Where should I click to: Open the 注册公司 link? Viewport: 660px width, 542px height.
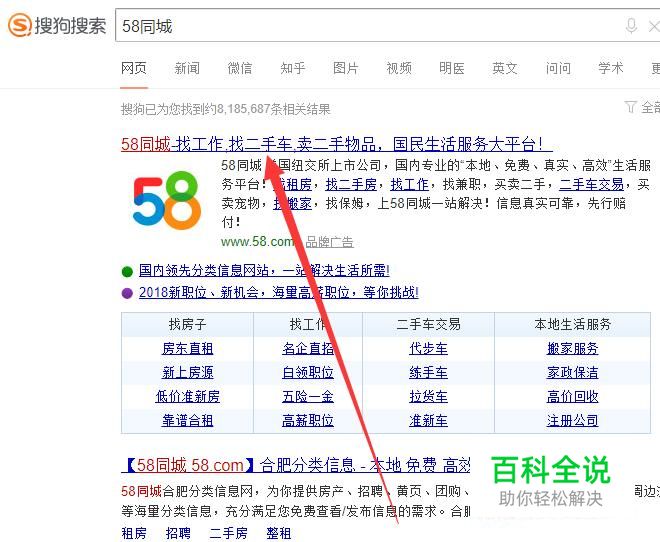tap(572, 420)
